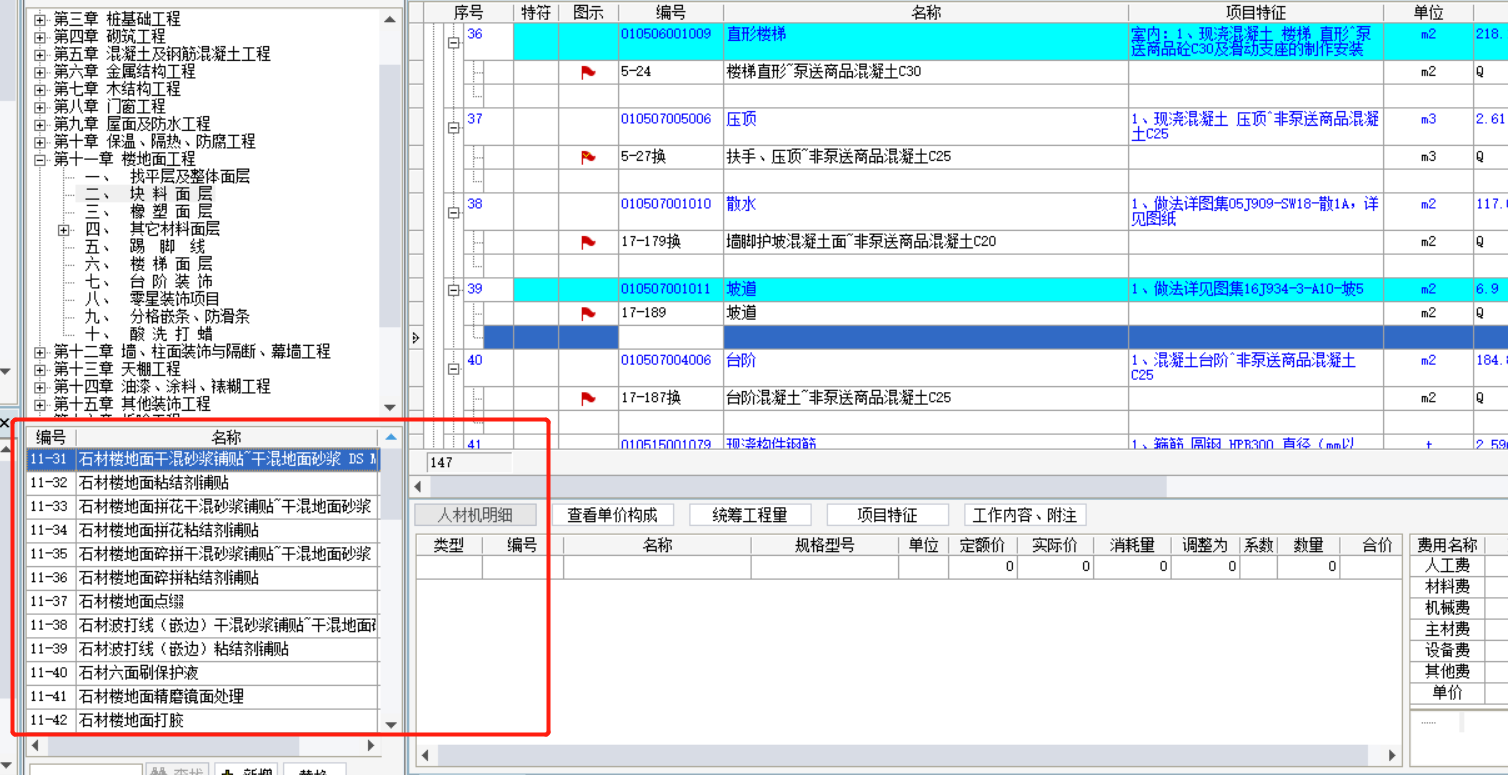Collapse item 38 散水 with its minus box

[453, 213]
